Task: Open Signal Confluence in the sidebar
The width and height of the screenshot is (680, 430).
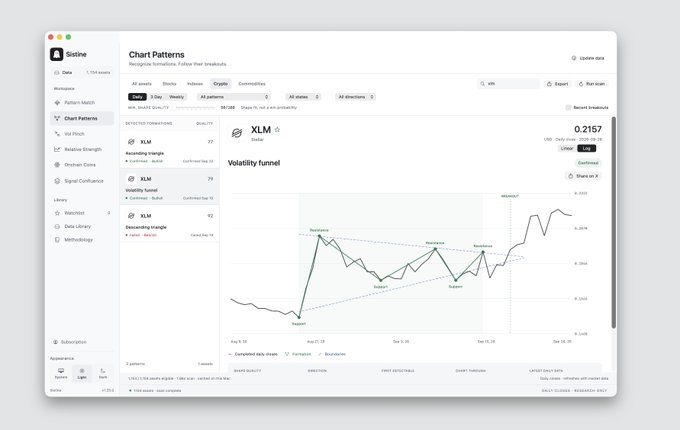Action: 82,181
